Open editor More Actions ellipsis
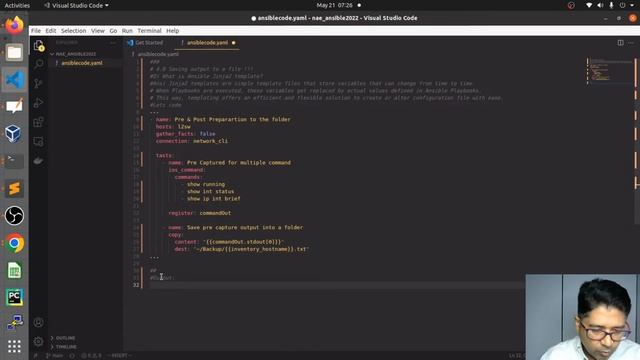640x360 pixels. point(631,42)
